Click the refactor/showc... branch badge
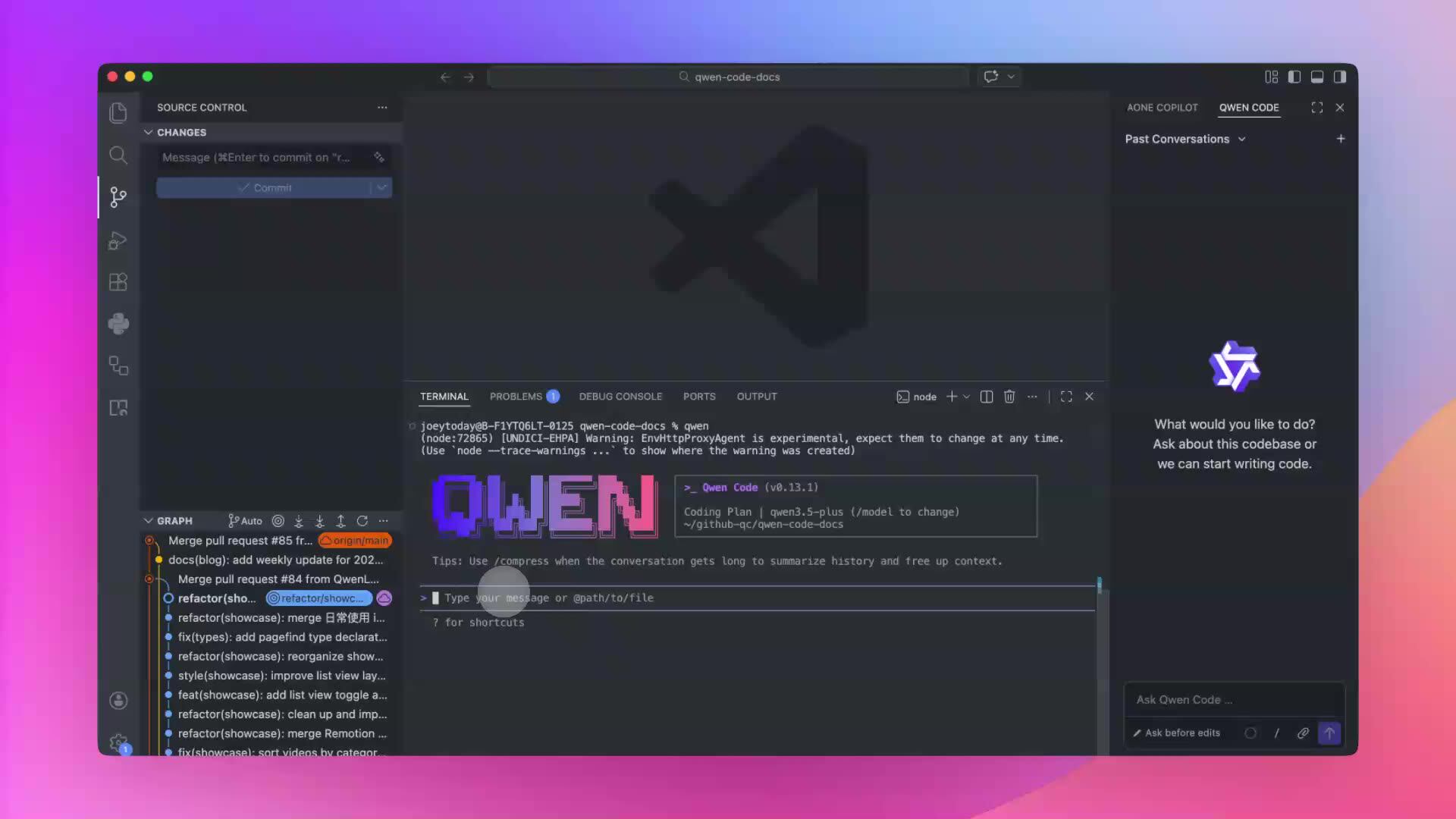The width and height of the screenshot is (1456, 819). click(319, 598)
